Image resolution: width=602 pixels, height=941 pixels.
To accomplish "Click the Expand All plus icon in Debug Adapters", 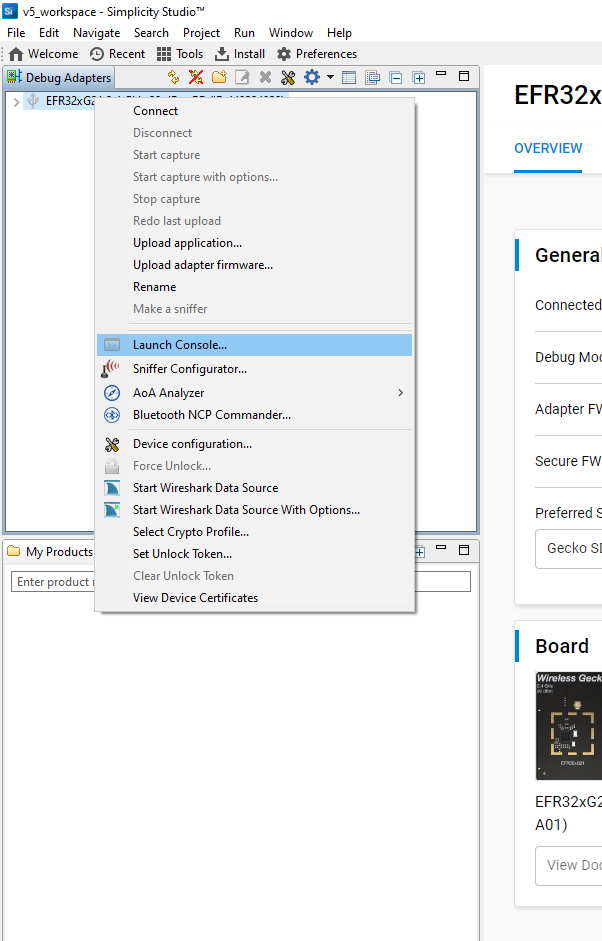I will (419, 77).
